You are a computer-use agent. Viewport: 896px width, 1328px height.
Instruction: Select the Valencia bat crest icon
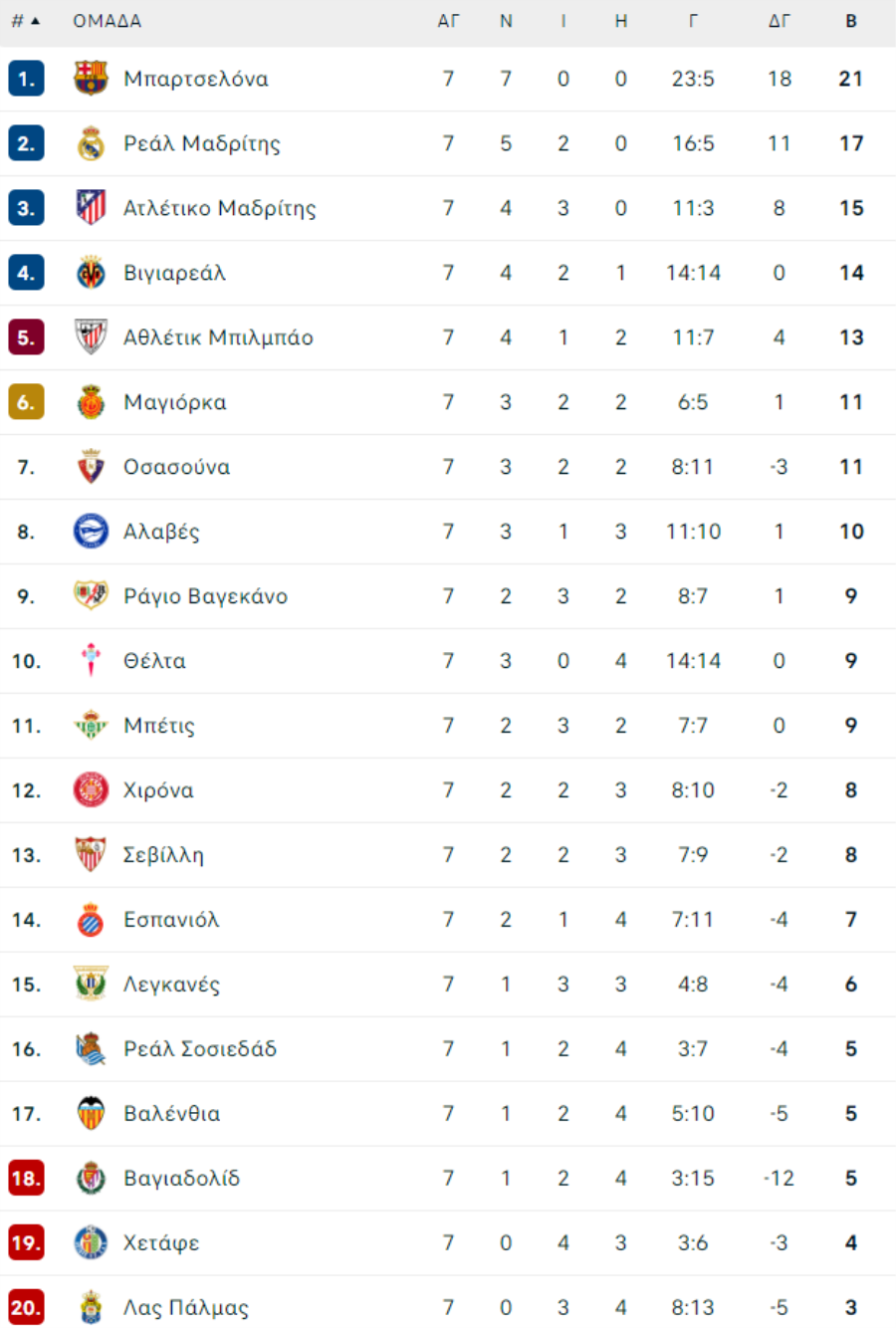pyautogui.click(x=91, y=1114)
